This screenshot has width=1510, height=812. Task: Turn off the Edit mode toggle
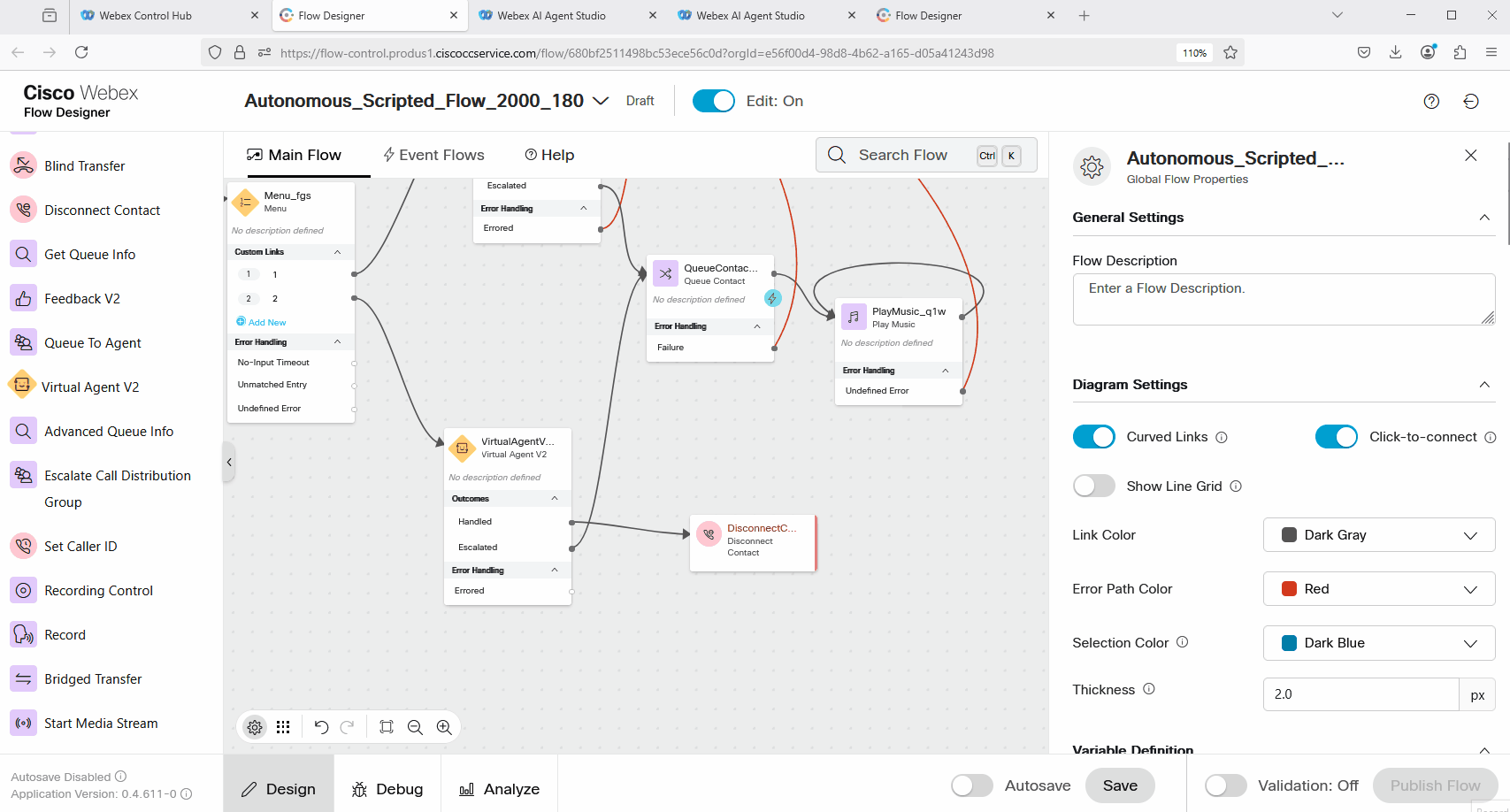coord(713,102)
